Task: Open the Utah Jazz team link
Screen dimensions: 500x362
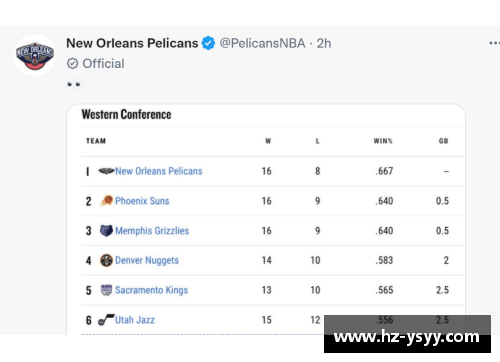Action: click(x=135, y=320)
